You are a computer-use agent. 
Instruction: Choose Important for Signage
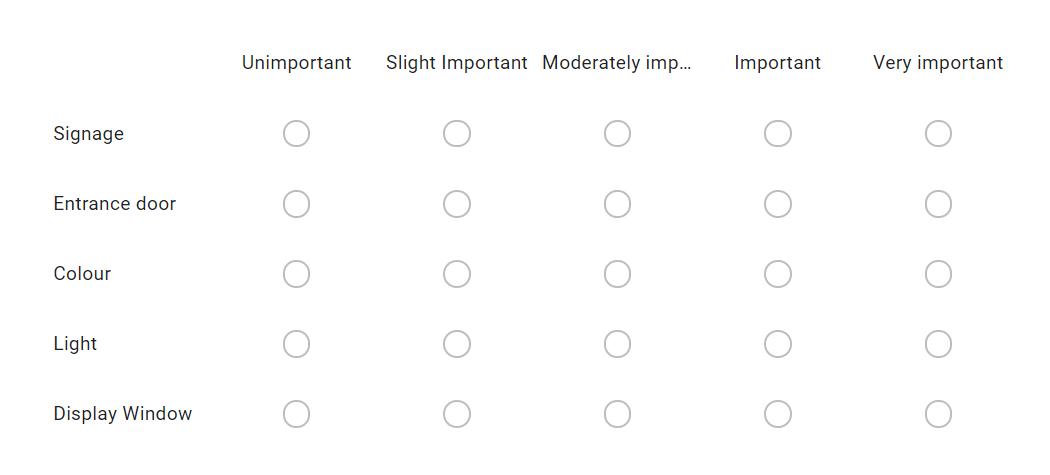[778, 134]
